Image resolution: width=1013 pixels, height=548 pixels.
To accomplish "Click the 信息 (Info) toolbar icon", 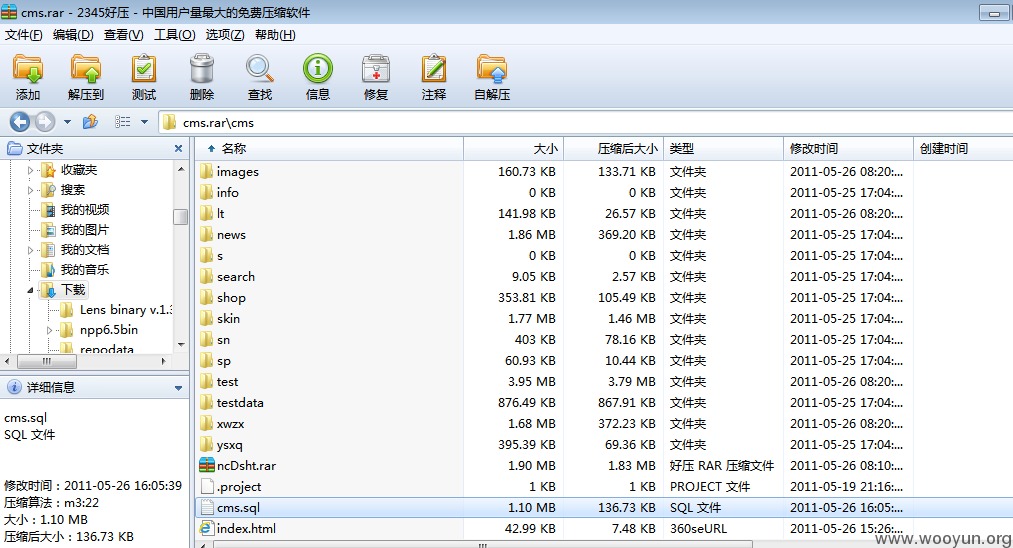I will 318,68.
